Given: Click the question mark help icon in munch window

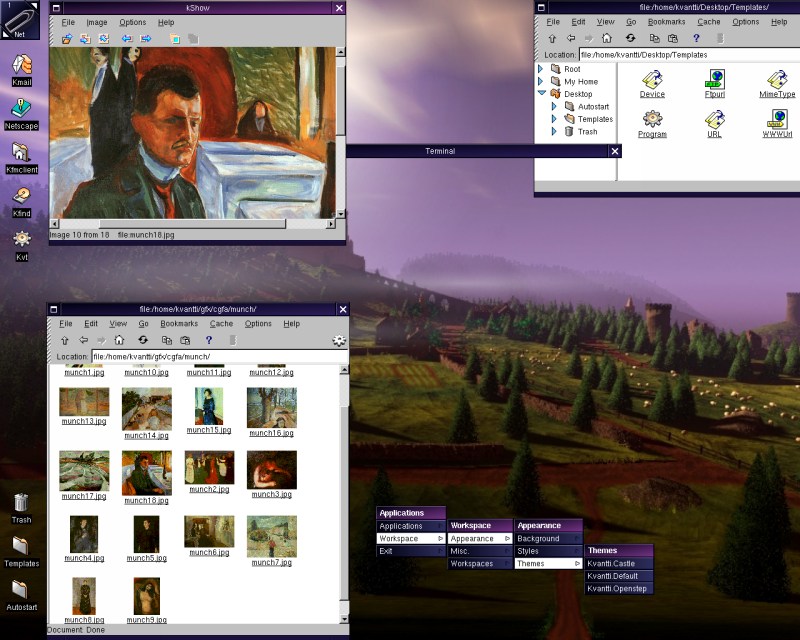Looking at the screenshot, I should (209, 340).
